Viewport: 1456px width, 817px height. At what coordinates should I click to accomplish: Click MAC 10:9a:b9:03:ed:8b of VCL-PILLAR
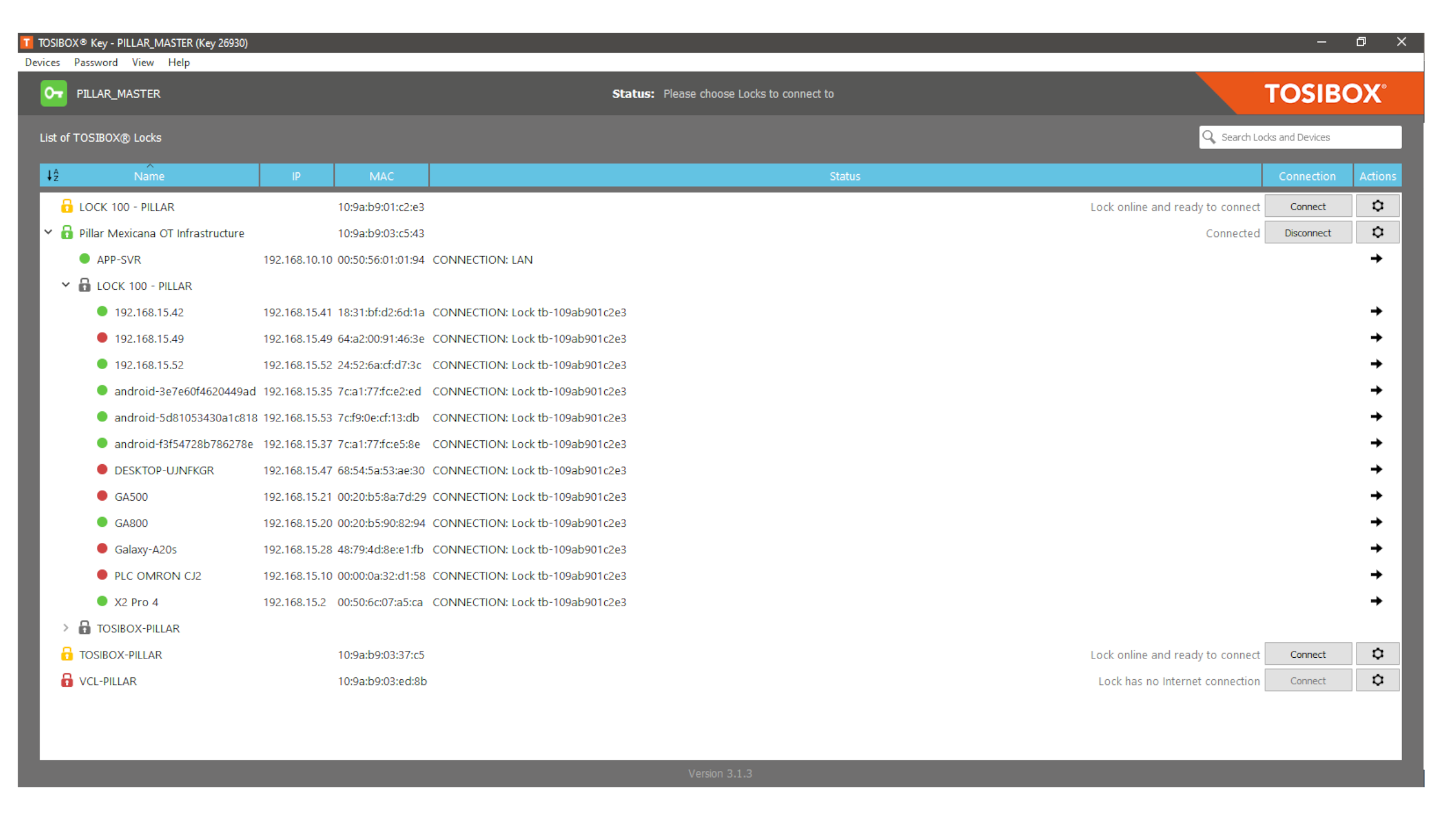point(382,681)
